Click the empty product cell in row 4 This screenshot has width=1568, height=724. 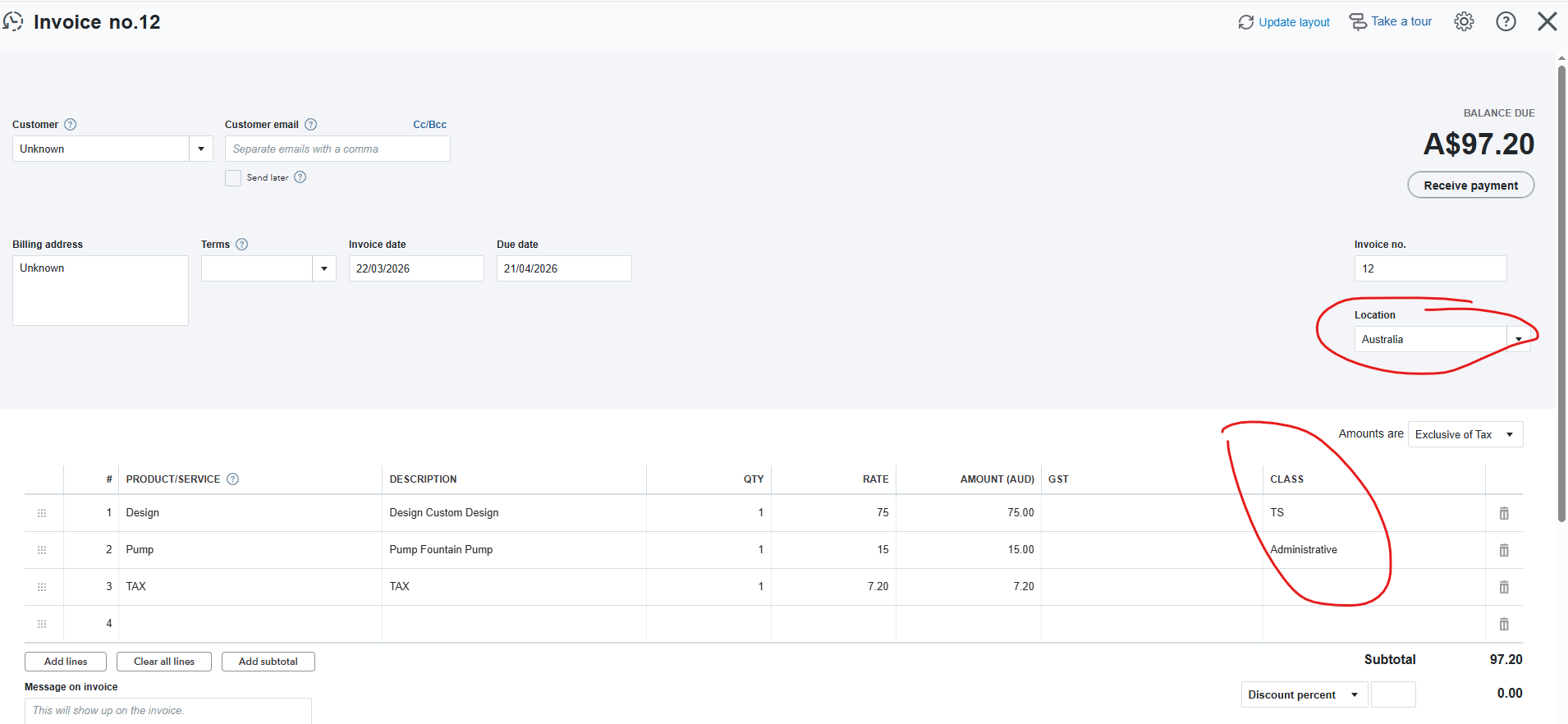pyautogui.click(x=250, y=624)
